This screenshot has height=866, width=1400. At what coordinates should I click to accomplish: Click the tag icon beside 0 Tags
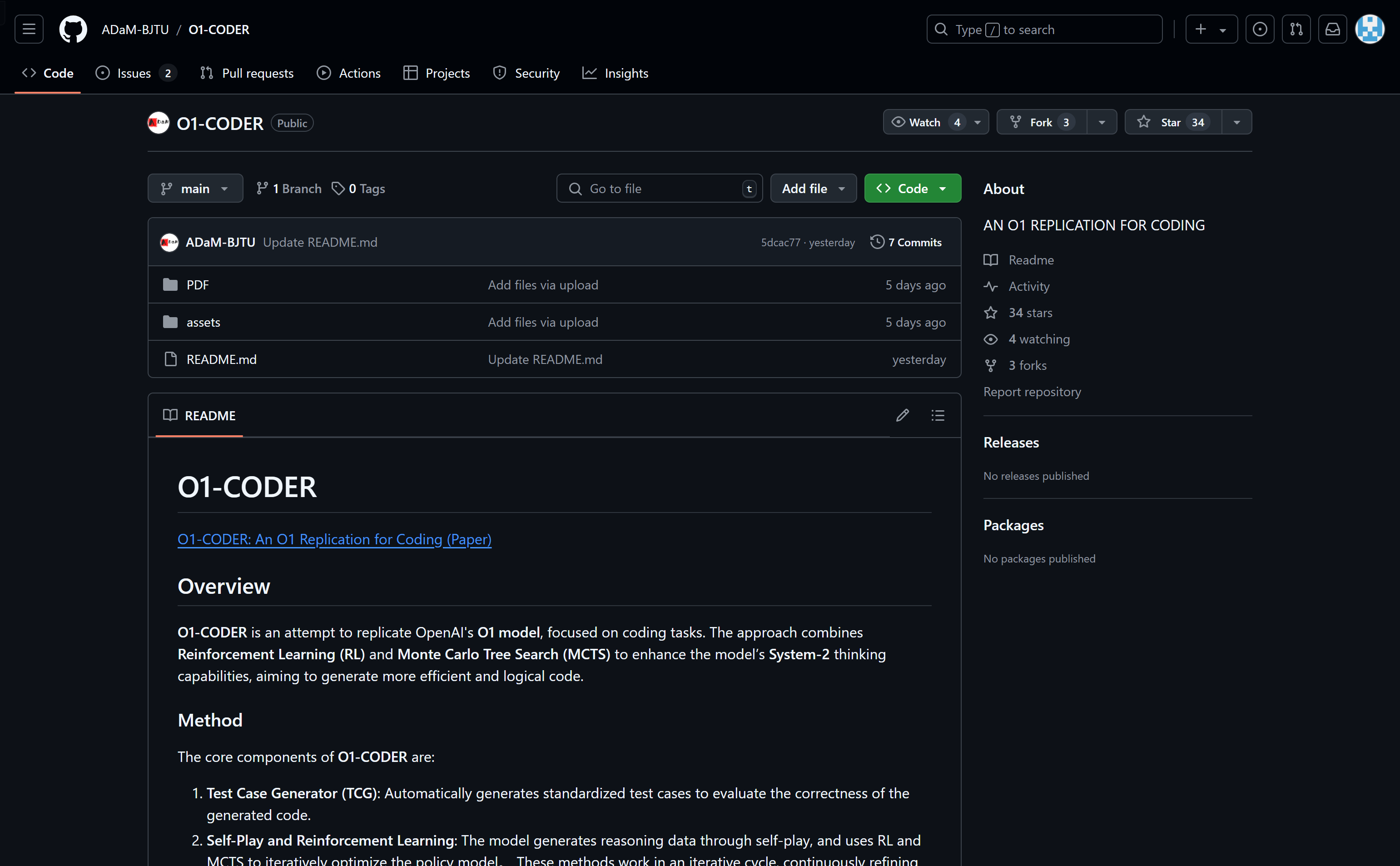click(338, 189)
